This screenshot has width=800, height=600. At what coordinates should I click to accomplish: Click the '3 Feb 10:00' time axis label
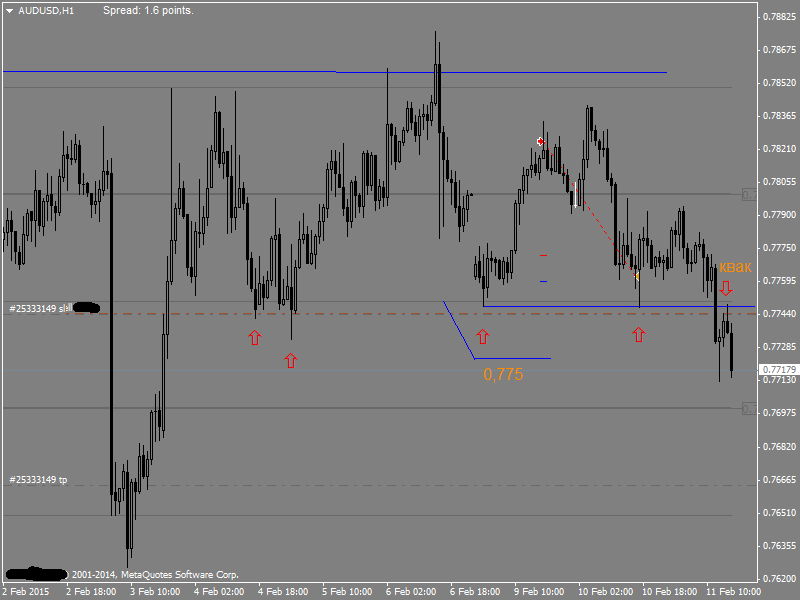pyautogui.click(x=155, y=592)
